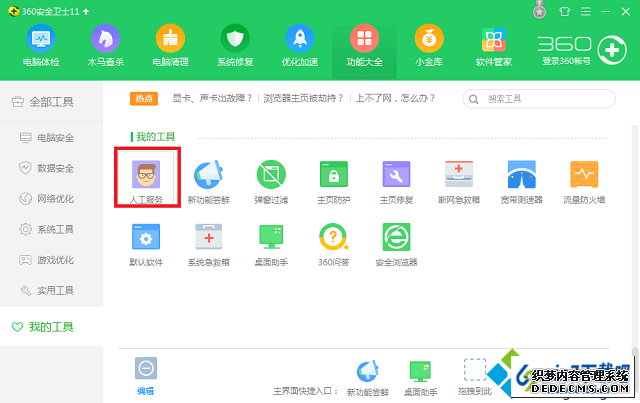The height and width of the screenshot is (403, 640).
Task: Click the 编辑 edit button
Action: (x=146, y=376)
